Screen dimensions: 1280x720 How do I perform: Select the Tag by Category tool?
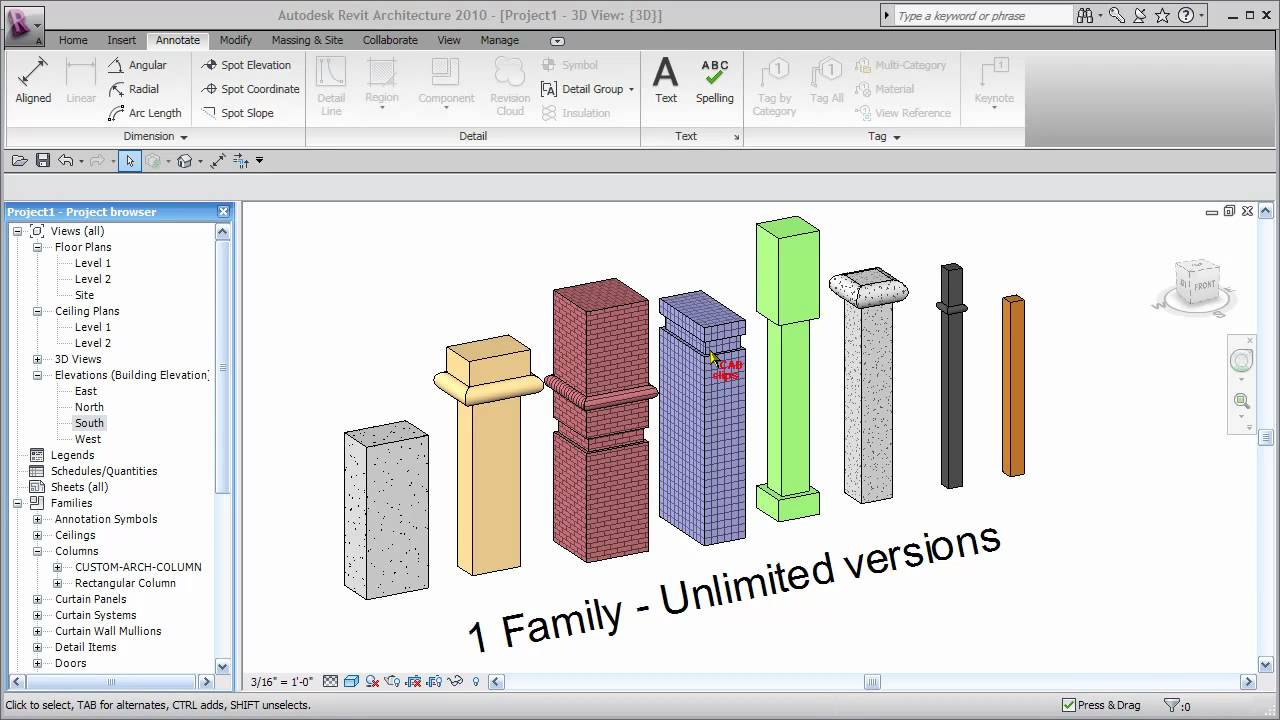click(x=774, y=85)
